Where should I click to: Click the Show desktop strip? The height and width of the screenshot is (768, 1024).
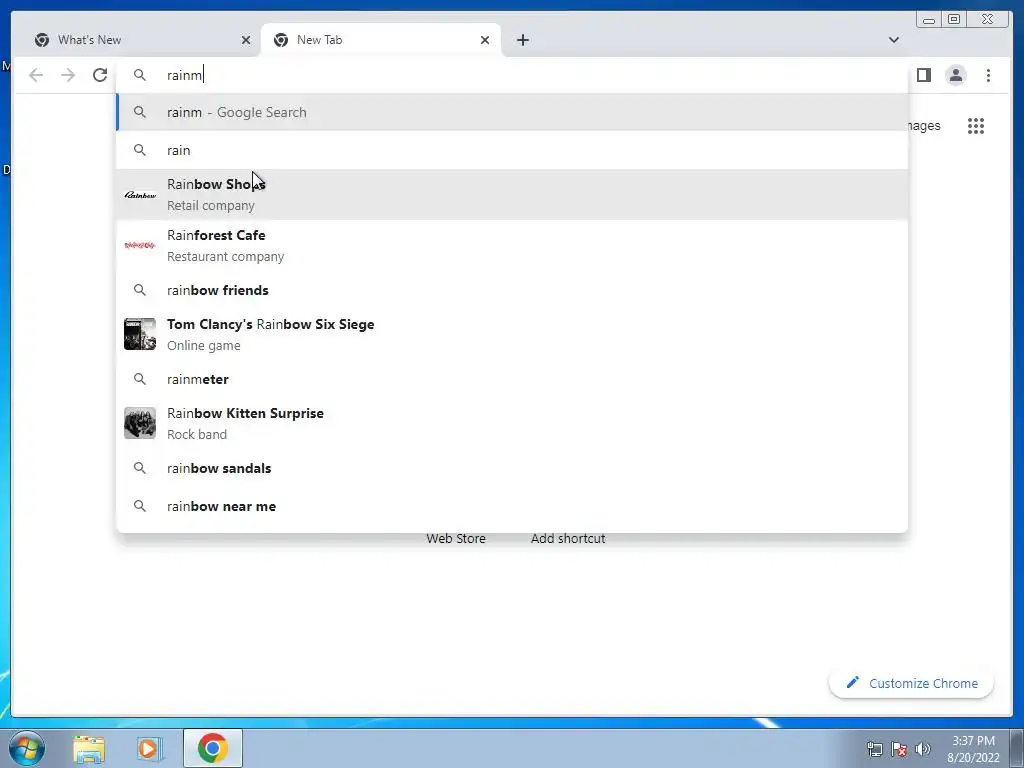point(1017,748)
